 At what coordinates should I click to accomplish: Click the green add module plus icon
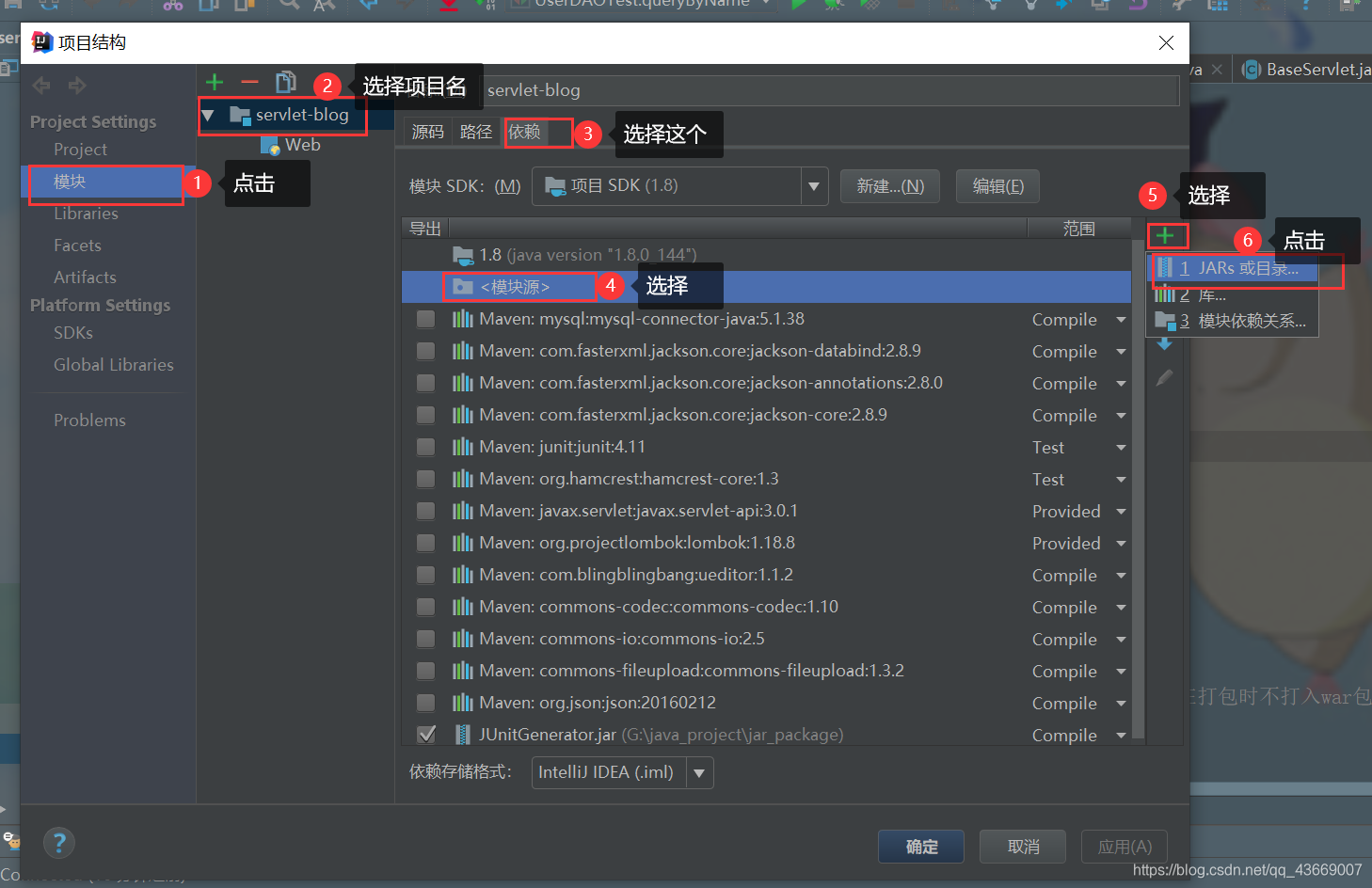pyautogui.click(x=215, y=83)
